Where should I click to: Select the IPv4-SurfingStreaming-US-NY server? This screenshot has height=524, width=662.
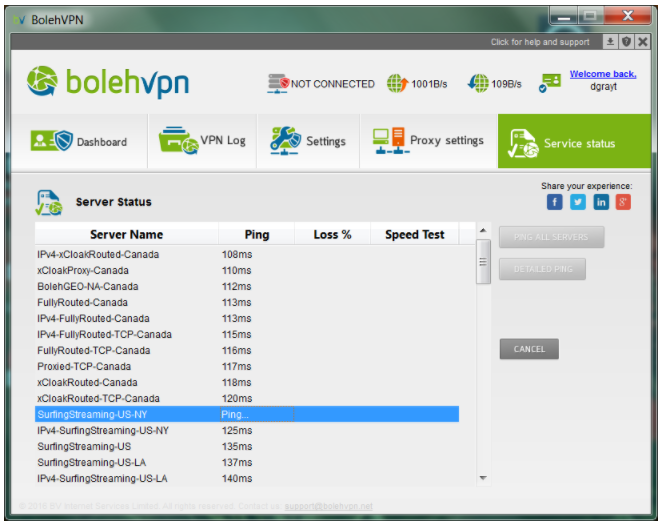(x=247, y=431)
